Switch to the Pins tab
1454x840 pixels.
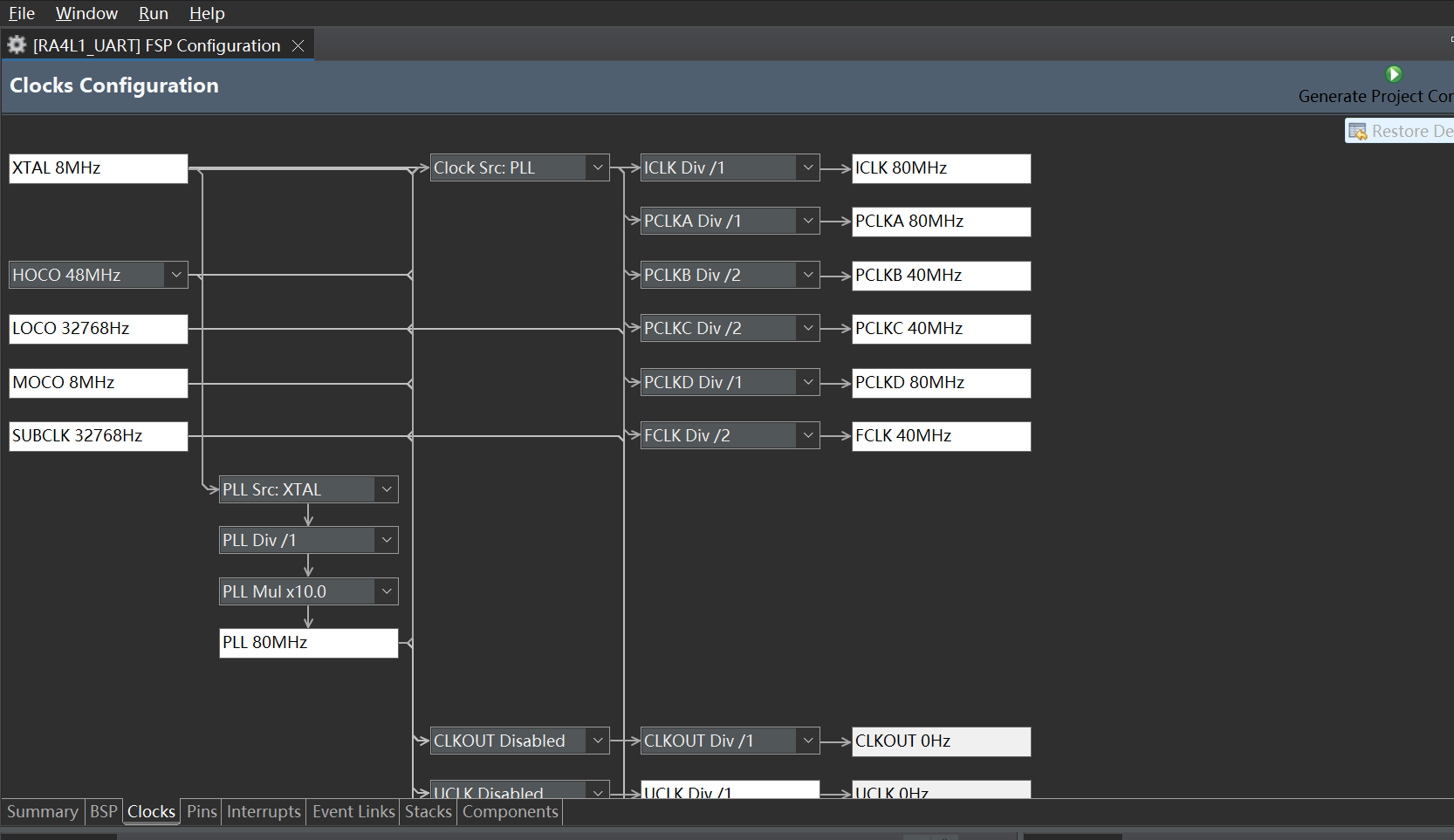pyautogui.click(x=202, y=812)
